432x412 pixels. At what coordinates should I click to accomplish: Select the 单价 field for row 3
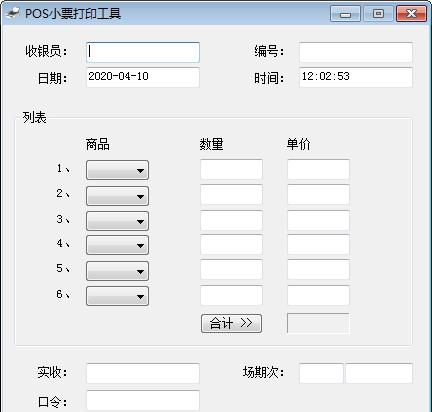coord(318,220)
